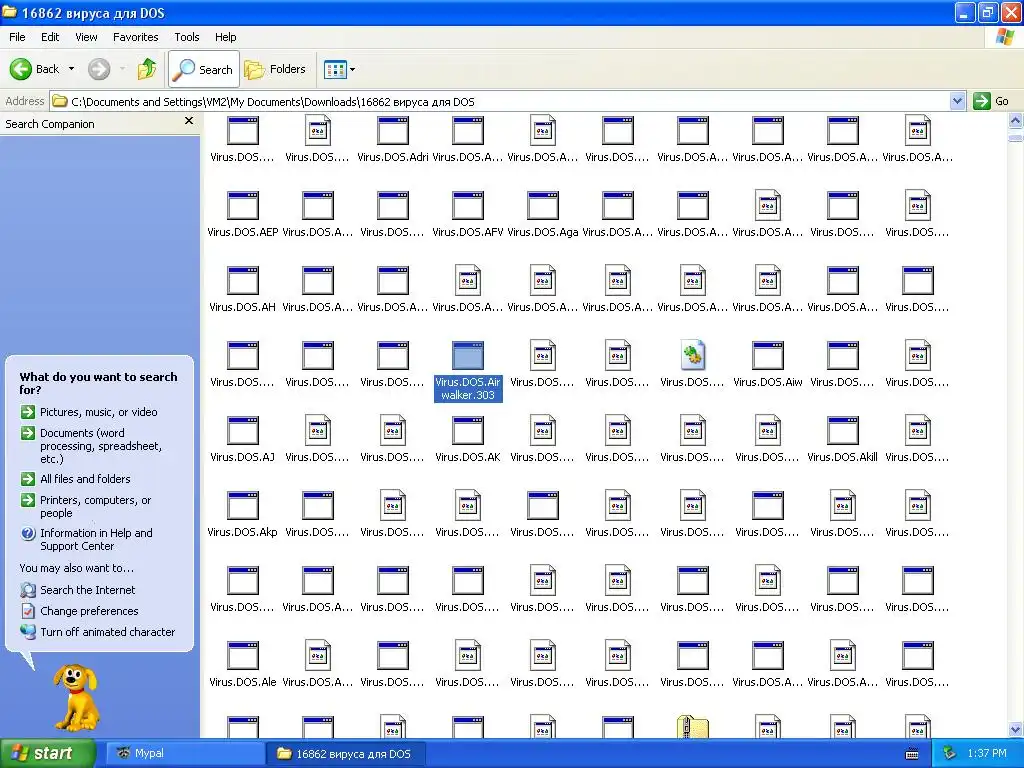
Task: Click the animated search dog character
Action: pyautogui.click(x=76, y=697)
